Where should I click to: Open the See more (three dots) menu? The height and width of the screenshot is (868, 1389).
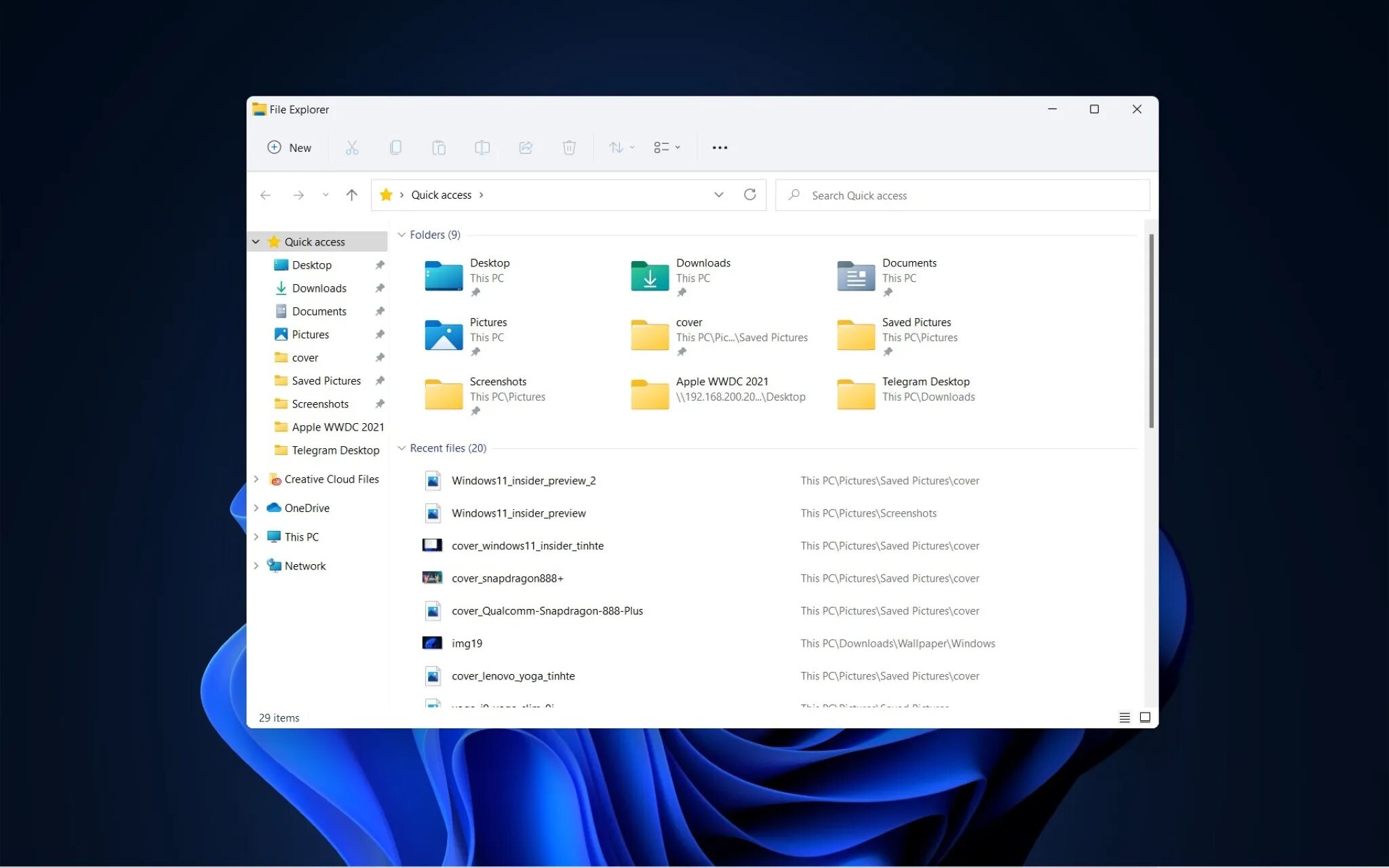click(720, 147)
